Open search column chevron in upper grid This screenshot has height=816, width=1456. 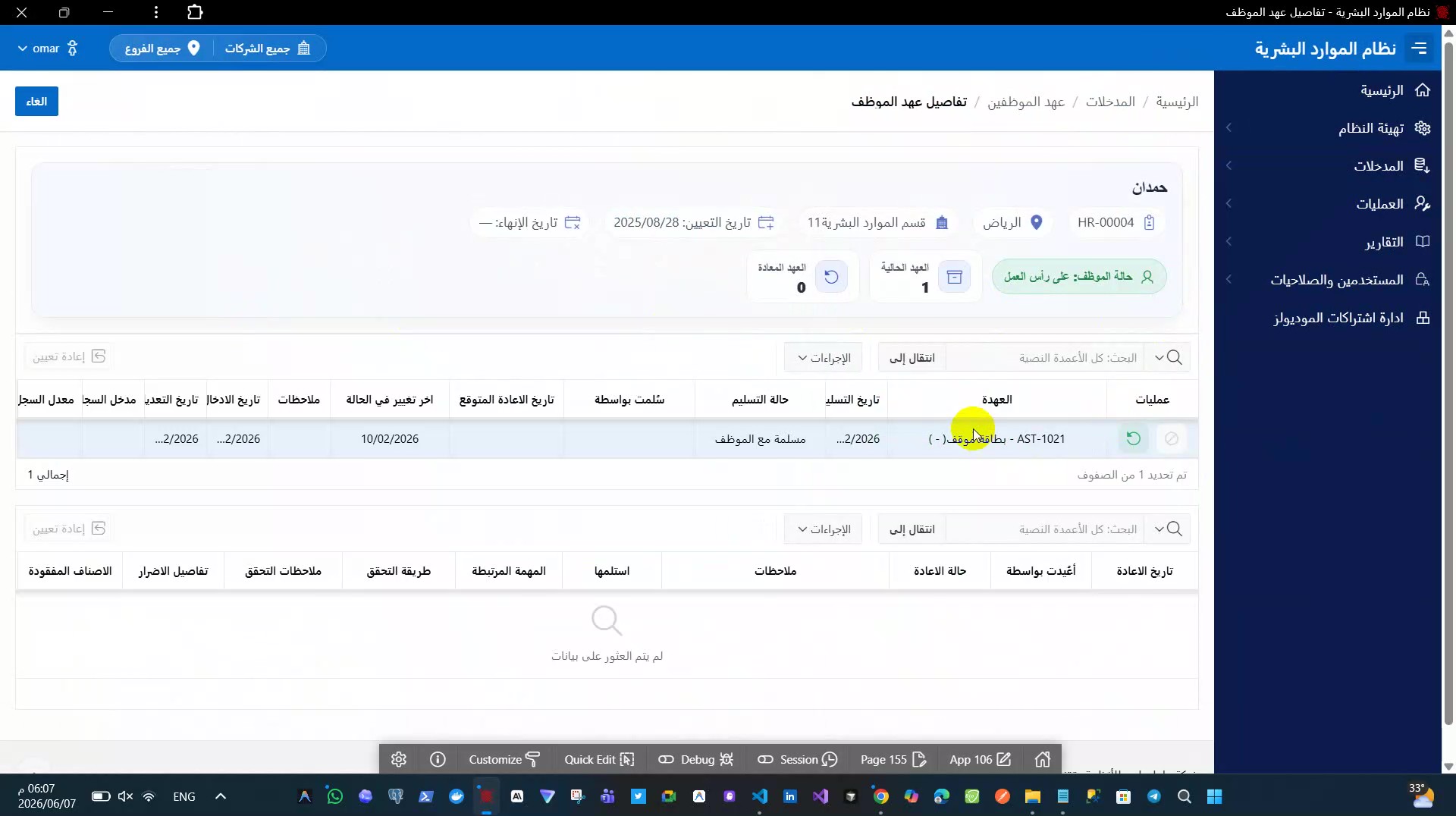pyautogui.click(x=1159, y=357)
